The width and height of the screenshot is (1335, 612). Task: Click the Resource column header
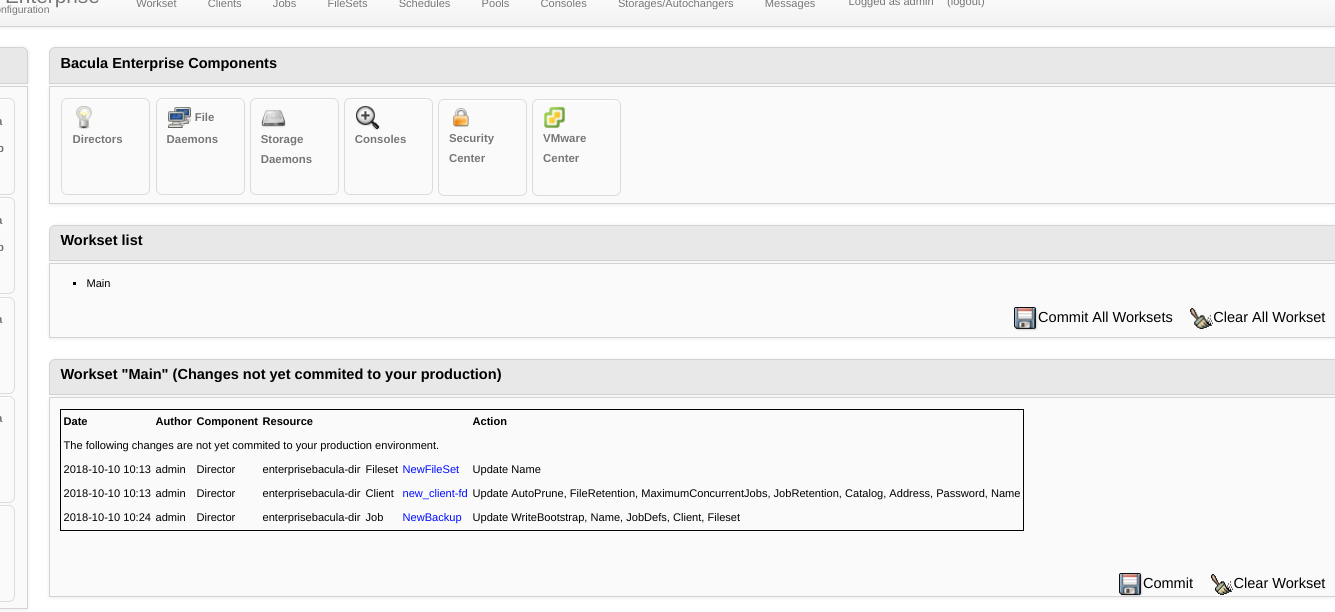(287, 421)
